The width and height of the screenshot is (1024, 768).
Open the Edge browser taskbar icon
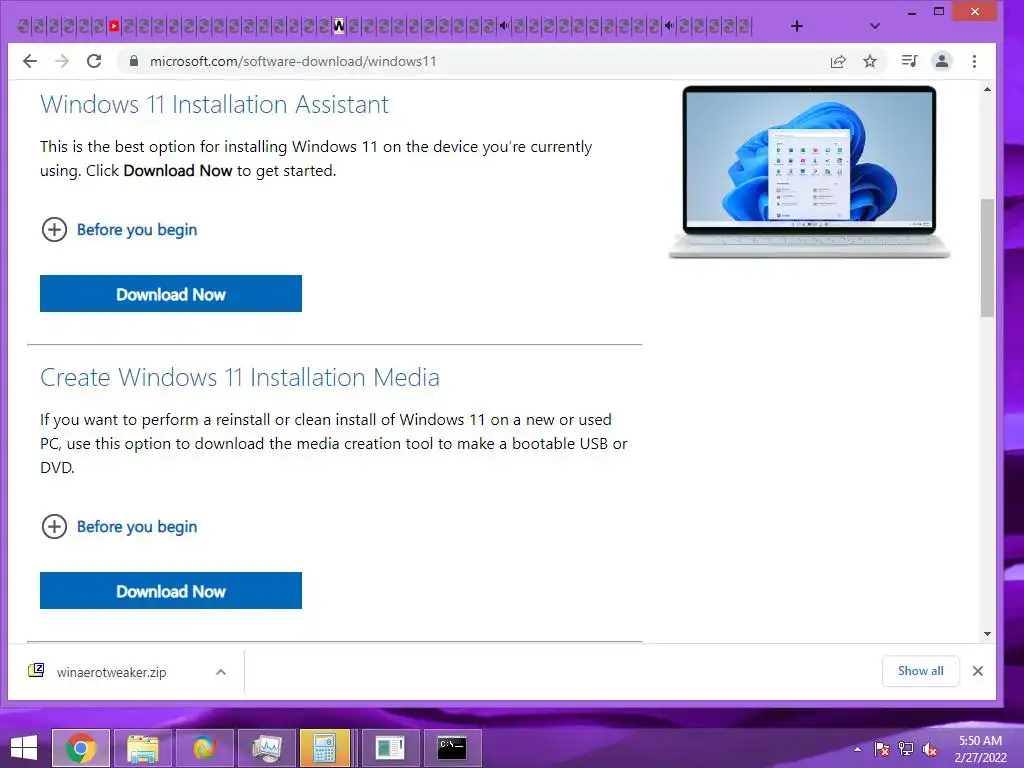coord(204,748)
